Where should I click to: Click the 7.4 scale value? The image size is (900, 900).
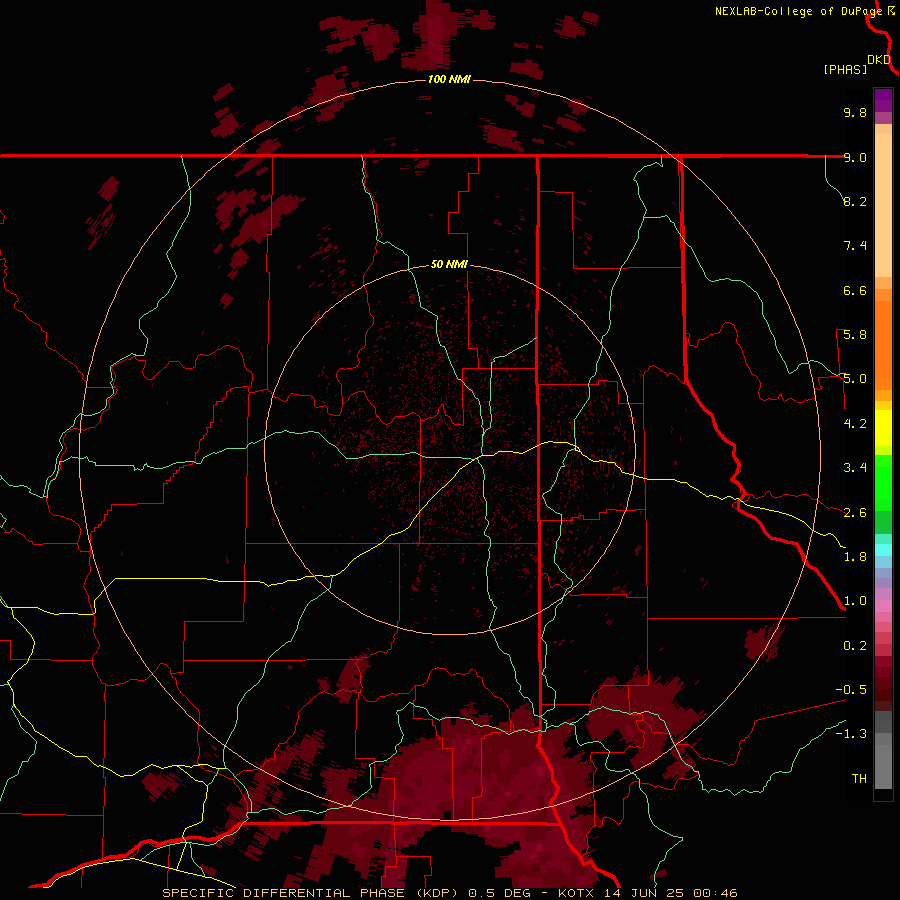[855, 246]
